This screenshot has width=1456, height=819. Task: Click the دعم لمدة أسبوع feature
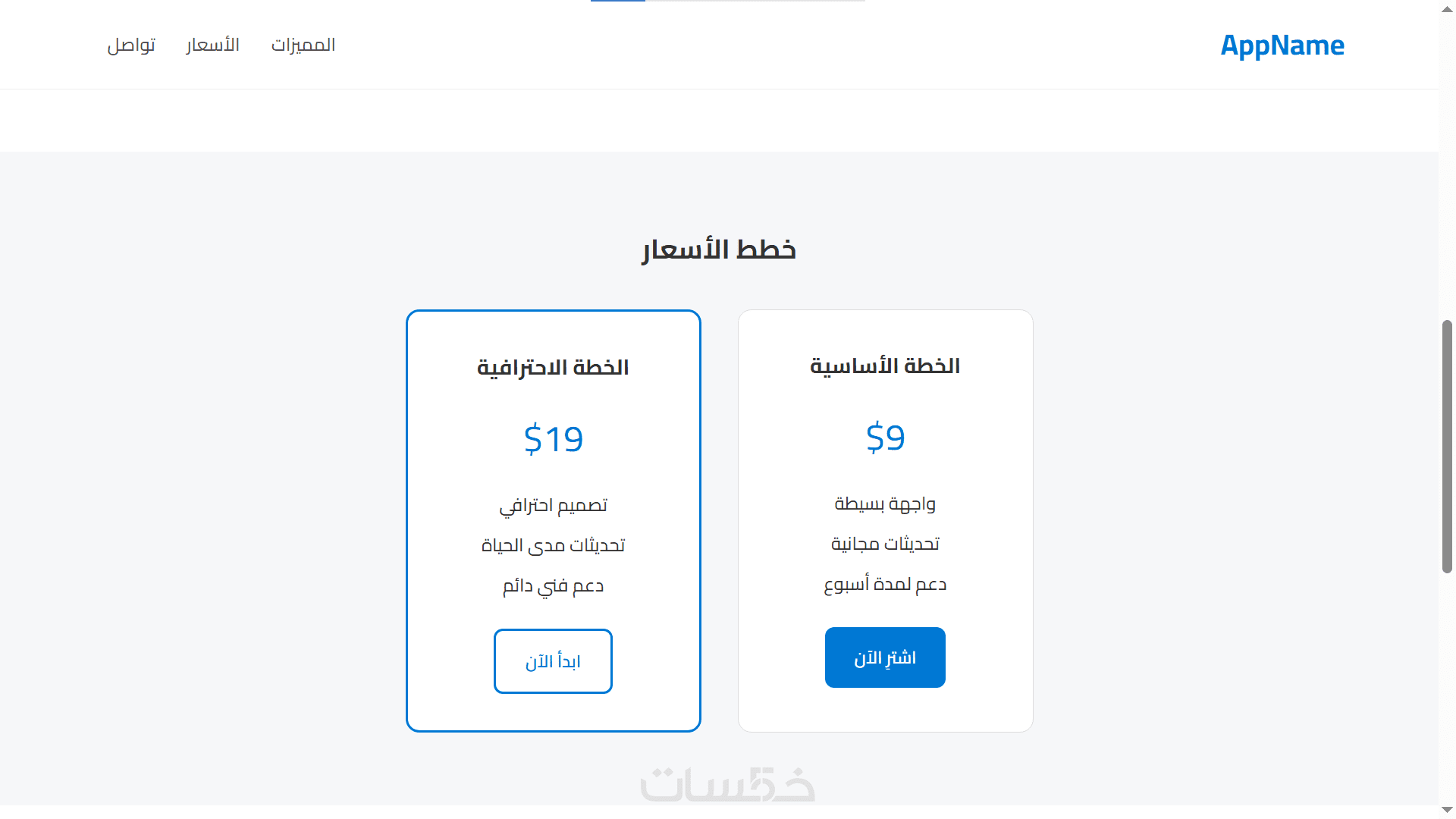[x=885, y=585]
